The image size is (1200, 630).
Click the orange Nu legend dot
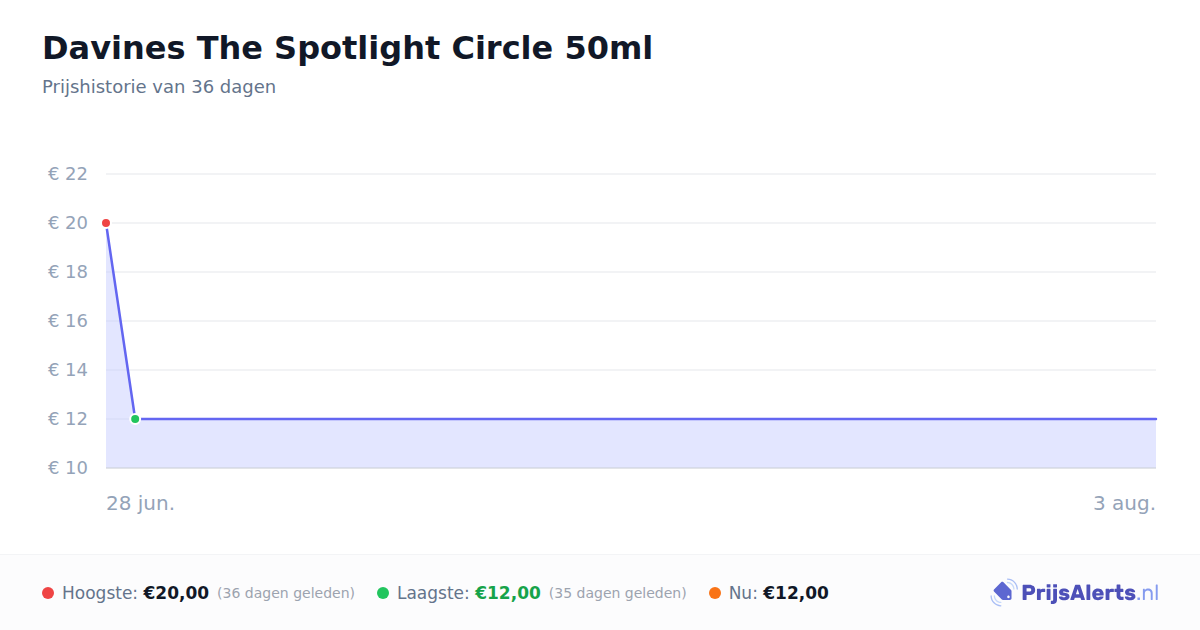(x=715, y=593)
